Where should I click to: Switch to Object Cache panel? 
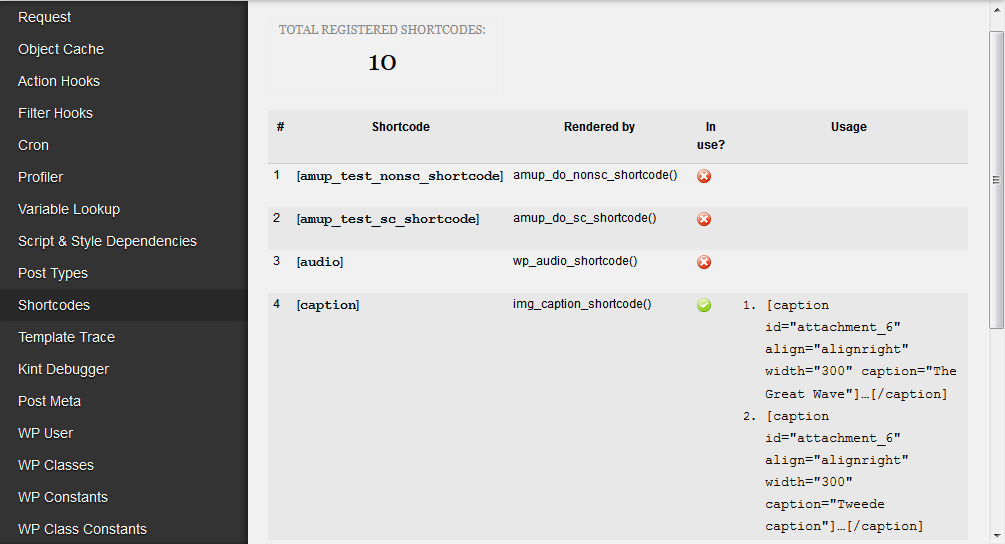[61, 49]
